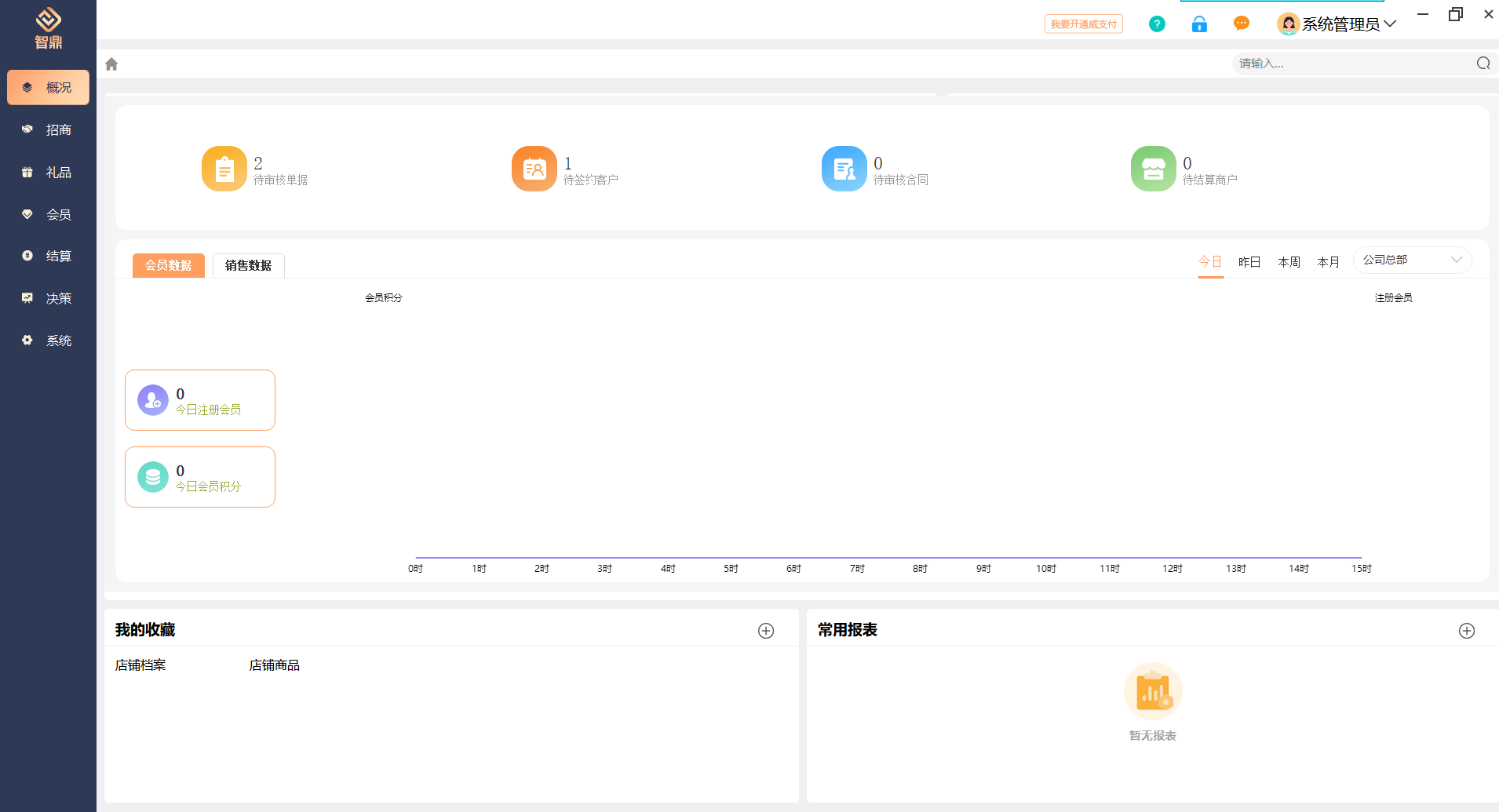Switch to the 销售数据 tab

(248, 266)
